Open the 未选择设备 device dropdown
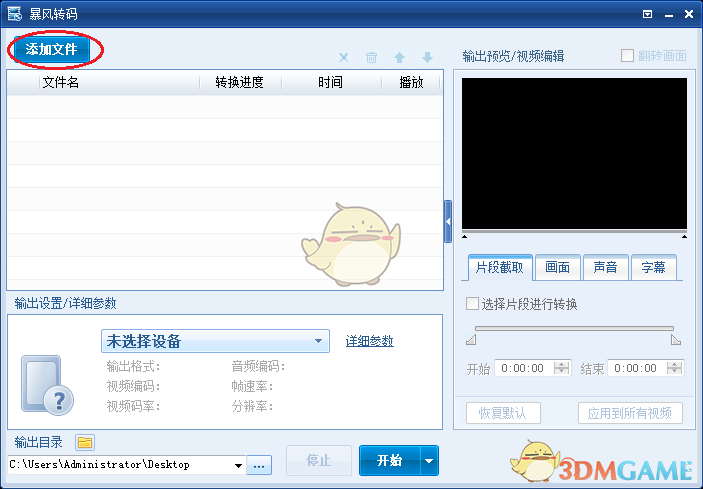The image size is (703, 489). point(215,341)
